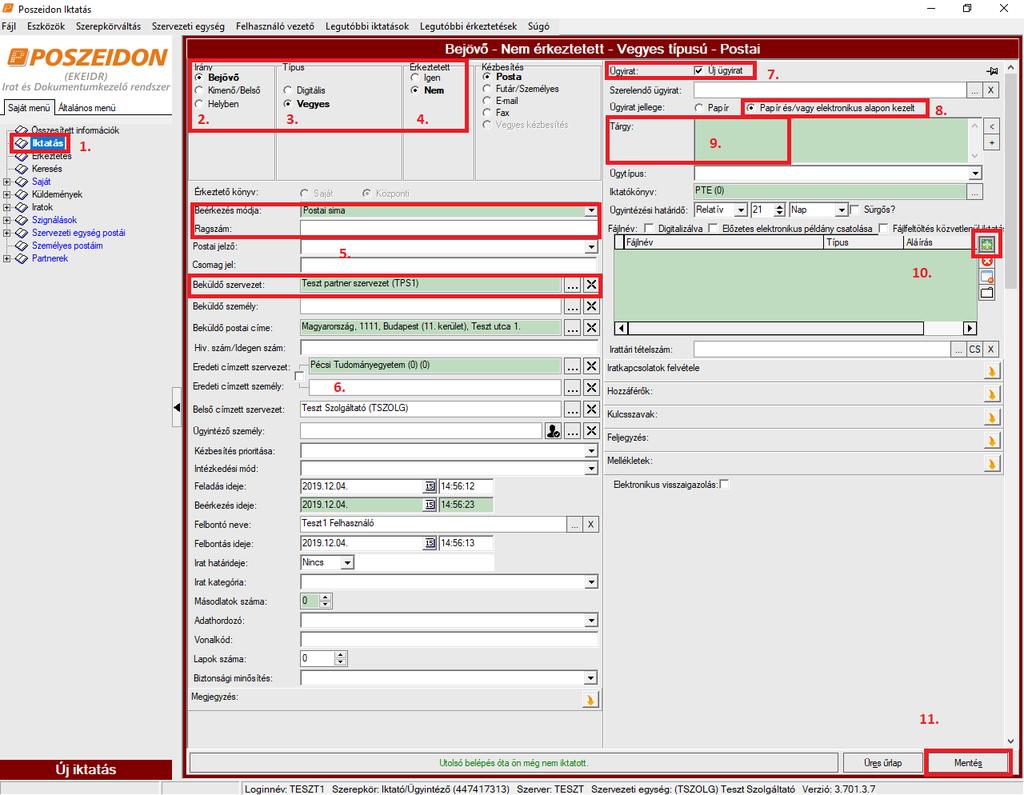Expand Hozzáférők arrow icon
The image size is (1024, 795).
pos(992,394)
